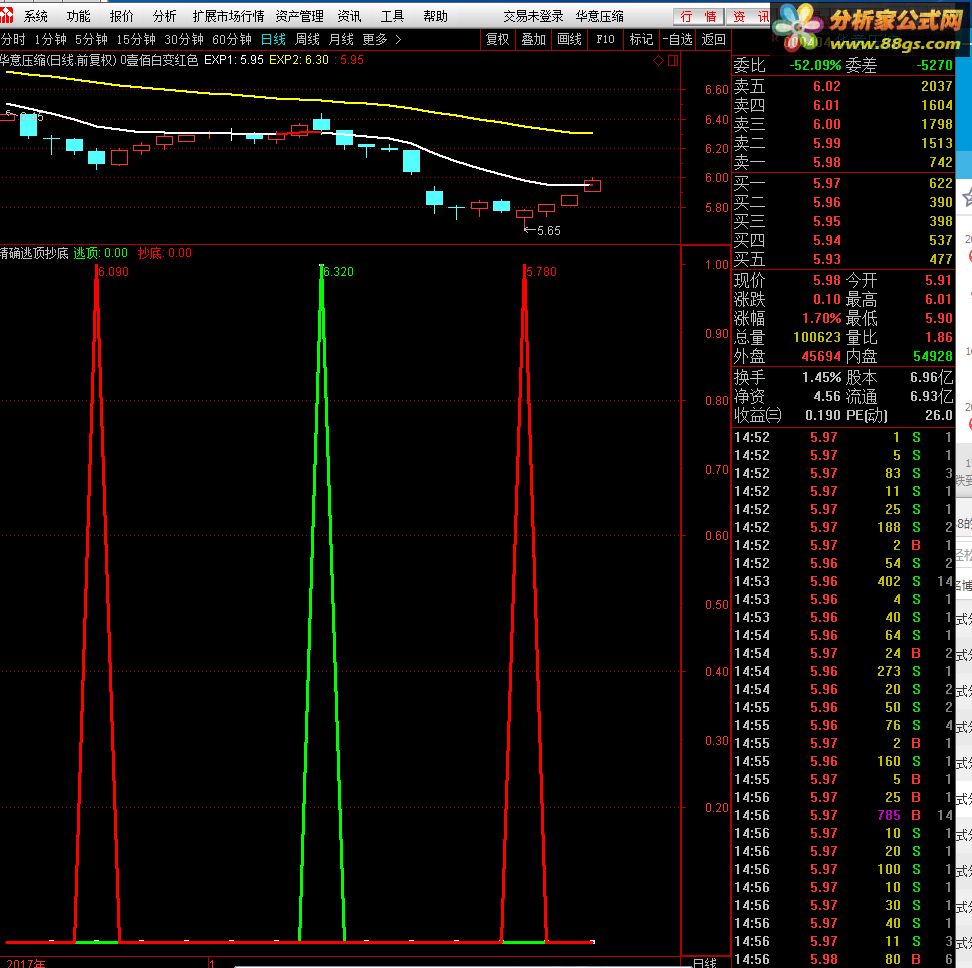
Task: Click the 叠加 overlay button
Action: point(533,40)
